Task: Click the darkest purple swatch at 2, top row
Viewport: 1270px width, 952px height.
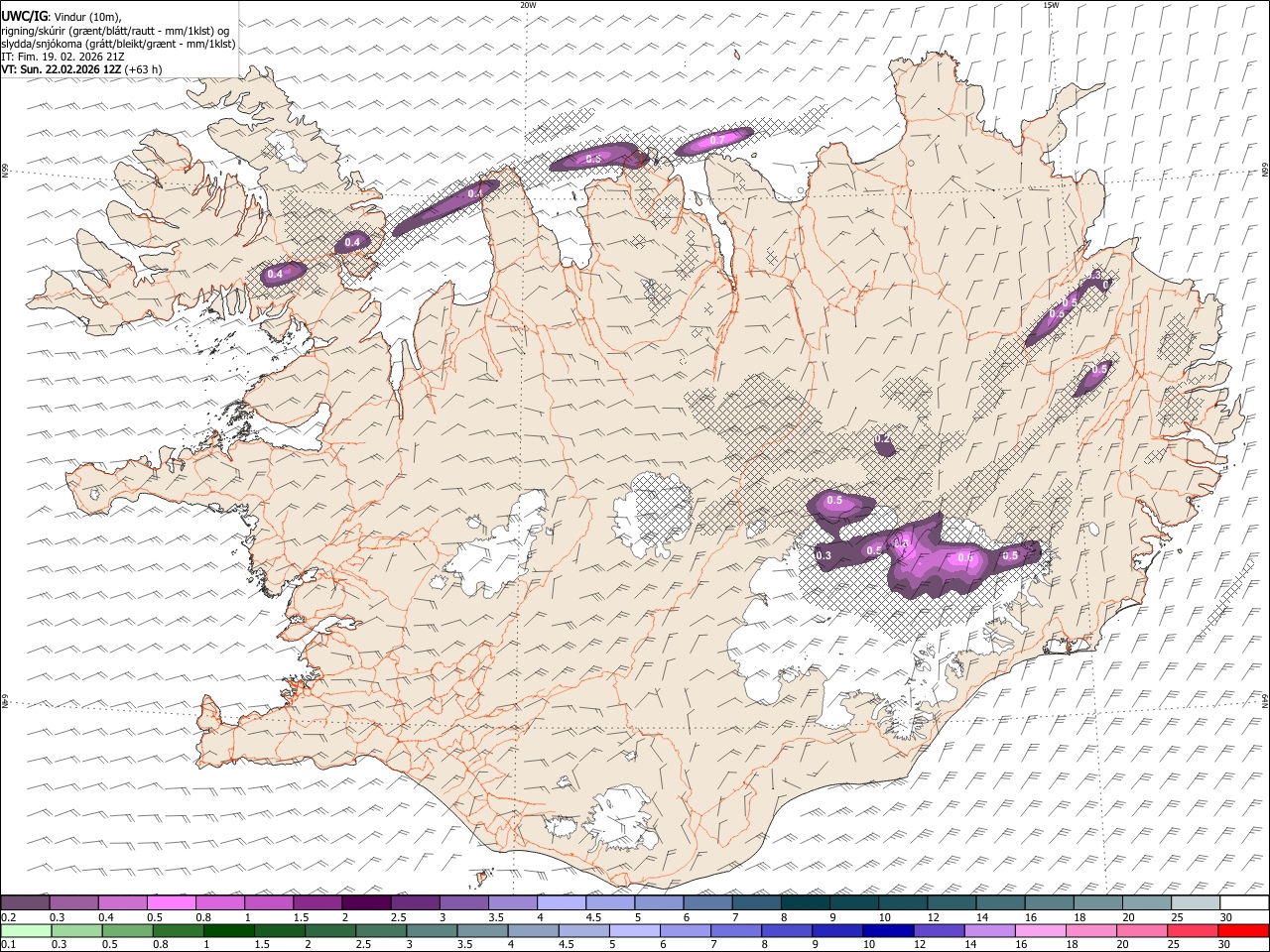Action: (x=366, y=903)
